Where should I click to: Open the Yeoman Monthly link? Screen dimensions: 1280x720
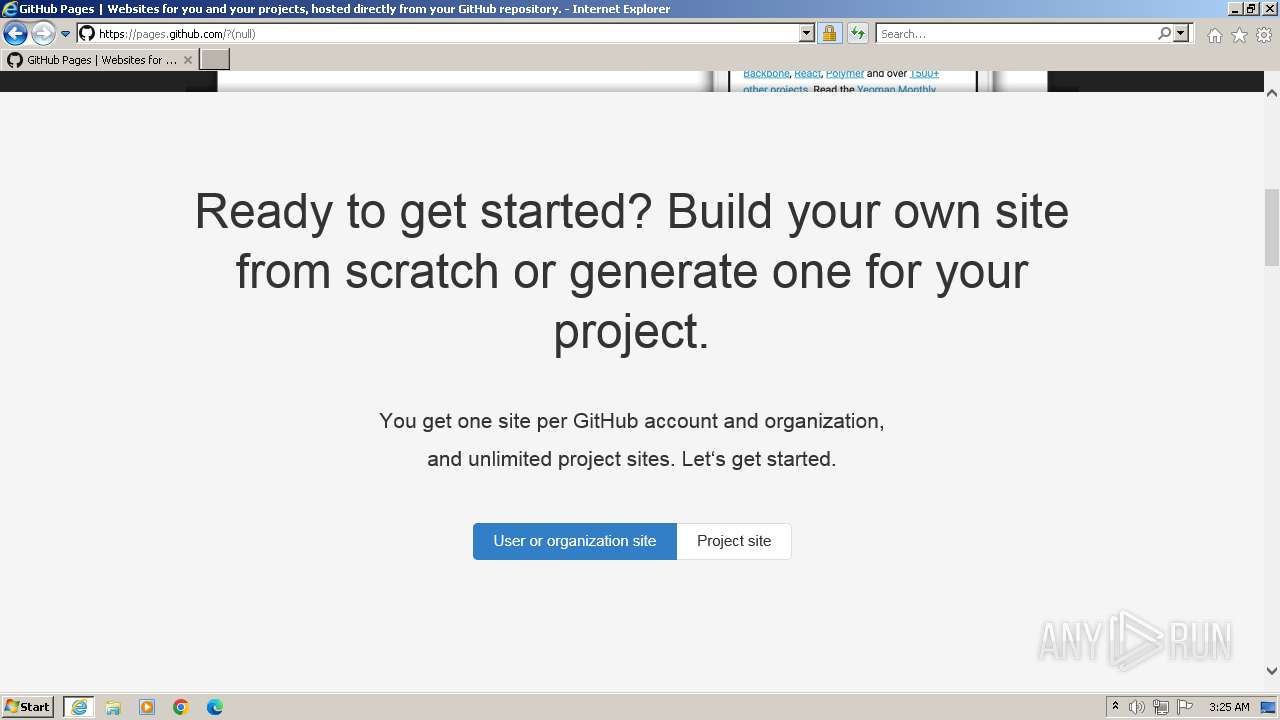click(x=896, y=89)
